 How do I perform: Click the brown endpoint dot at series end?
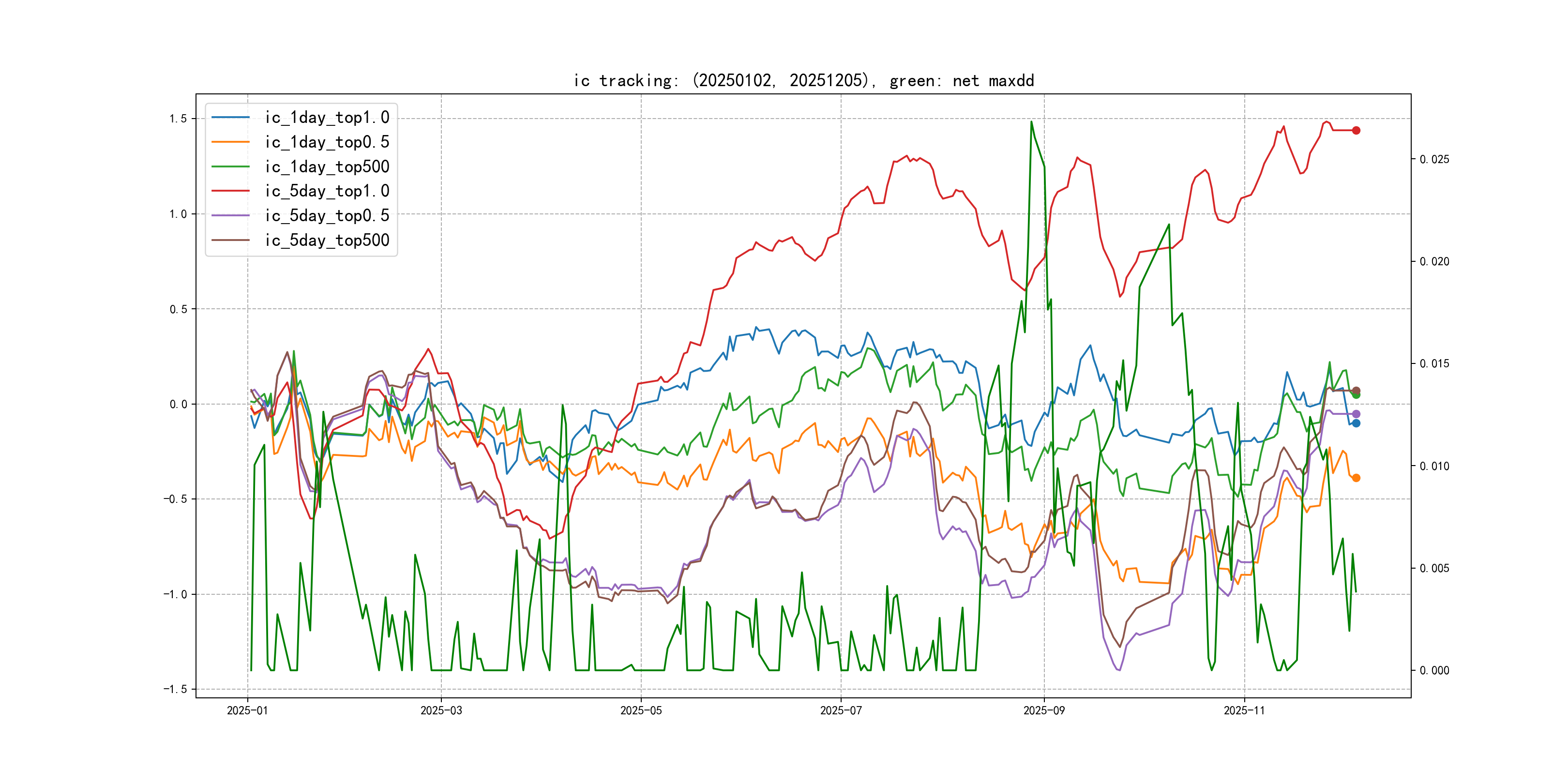tap(1356, 390)
